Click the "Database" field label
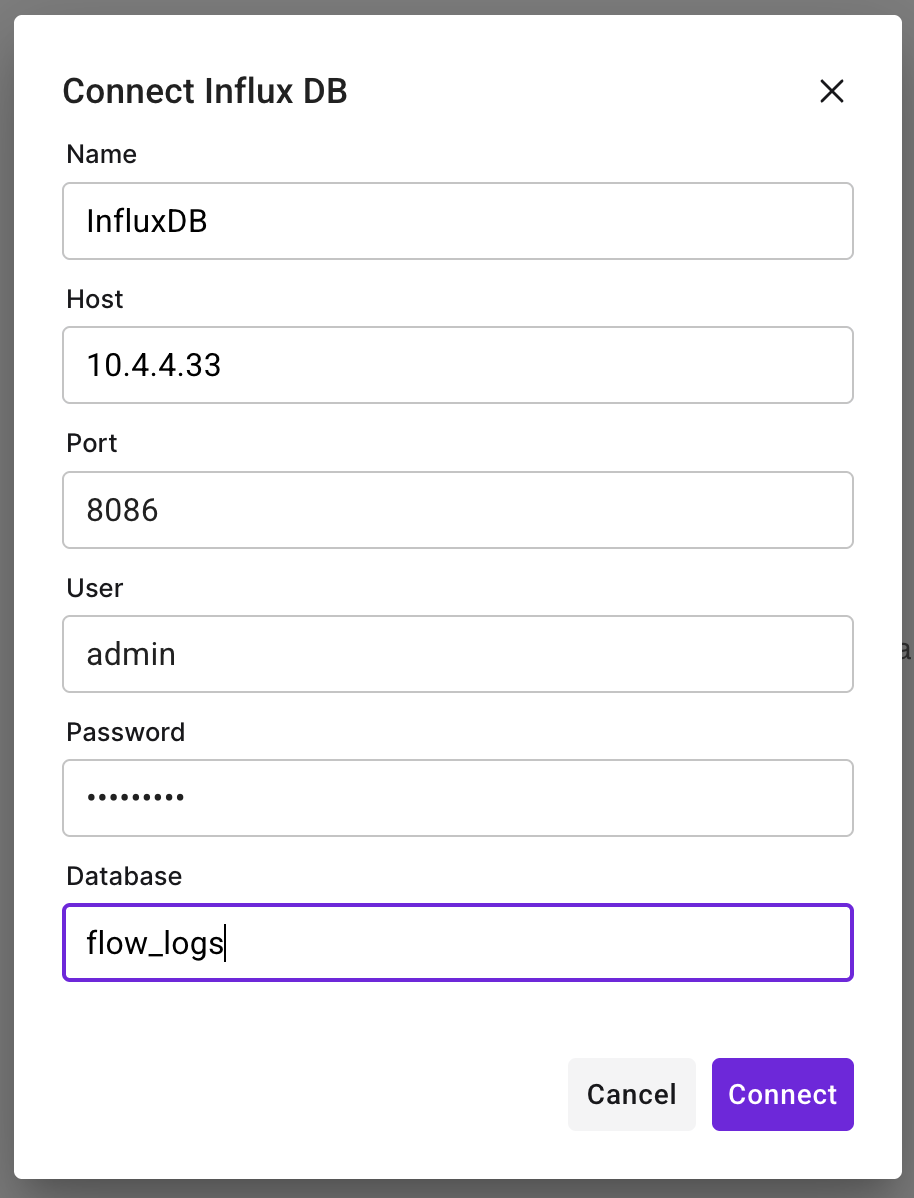The width and height of the screenshot is (914, 1198). point(124,876)
